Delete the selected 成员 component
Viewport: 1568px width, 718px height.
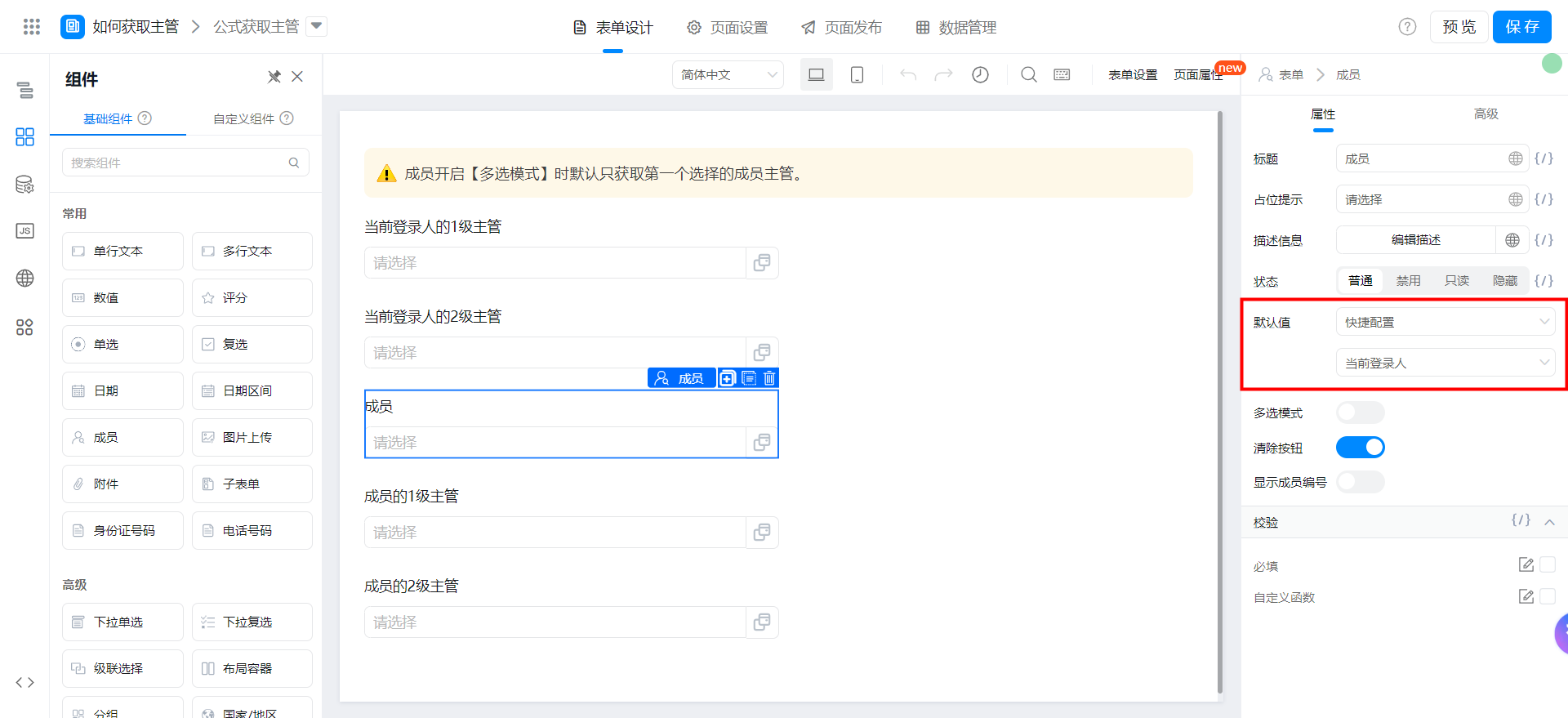pos(769,378)
